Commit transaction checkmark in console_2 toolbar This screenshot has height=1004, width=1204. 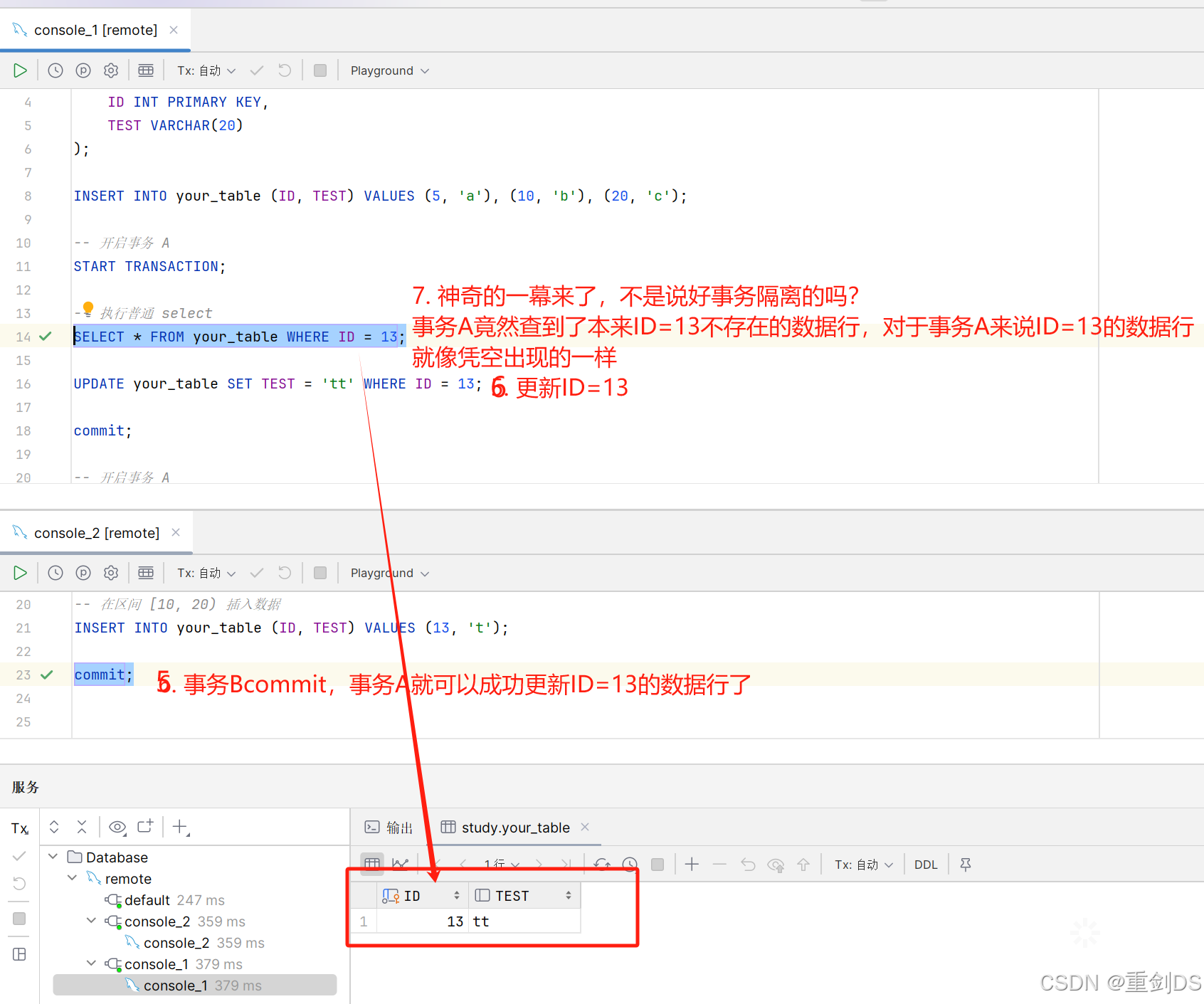pos(257,573)
